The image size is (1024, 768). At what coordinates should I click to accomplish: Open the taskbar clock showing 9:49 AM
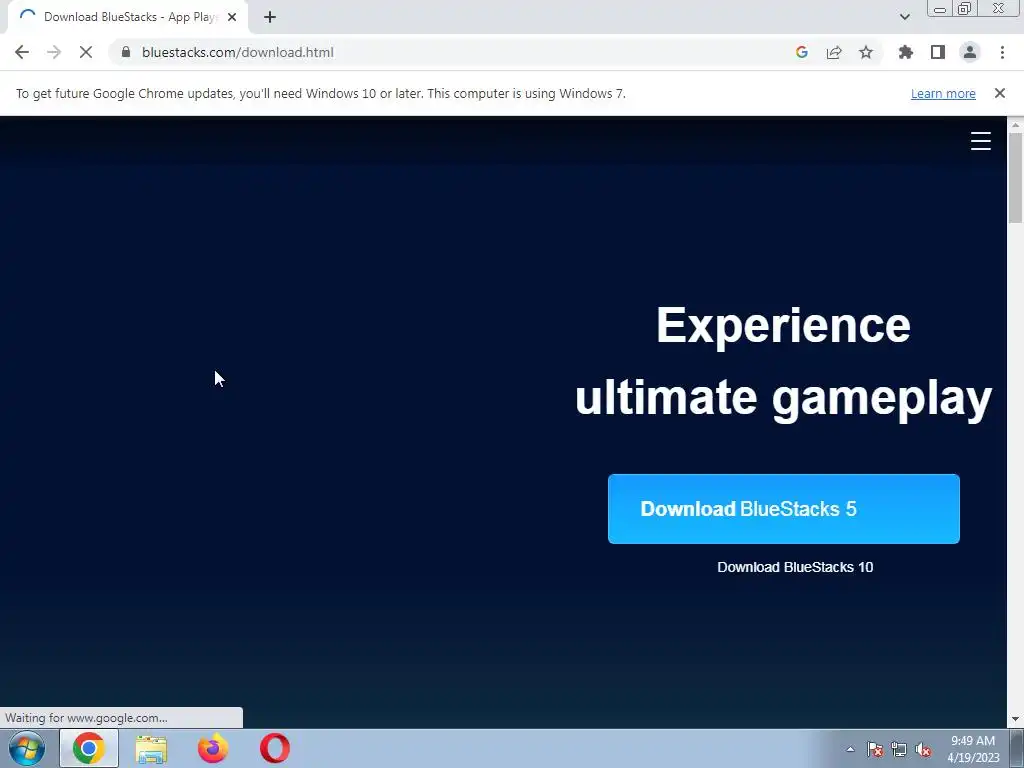pos(973,749)
